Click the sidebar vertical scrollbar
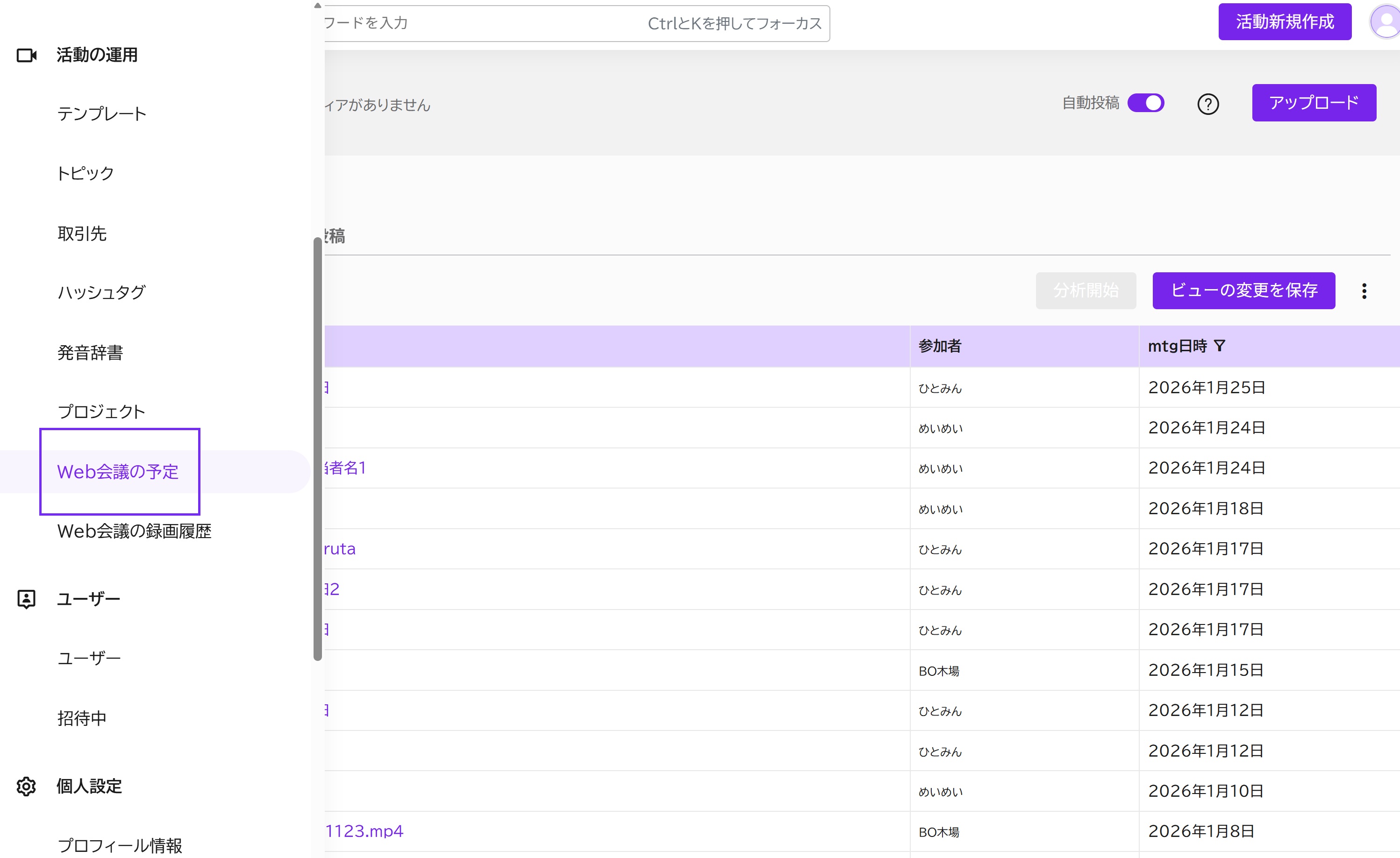The image size is (1400, 858). [318, 448]
